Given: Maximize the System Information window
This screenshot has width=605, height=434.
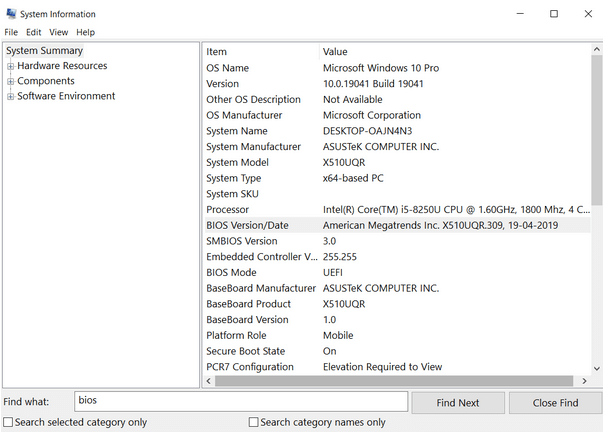Looking at the screenshot, I should [x=554, y=14].
